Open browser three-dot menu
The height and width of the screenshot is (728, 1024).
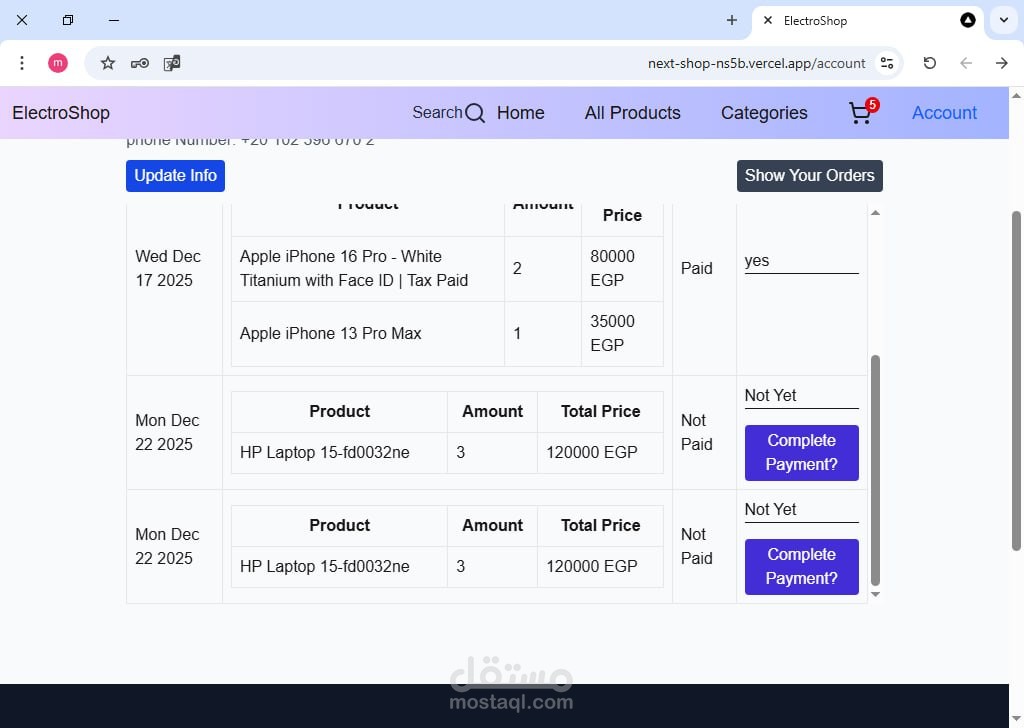[22, 63]
